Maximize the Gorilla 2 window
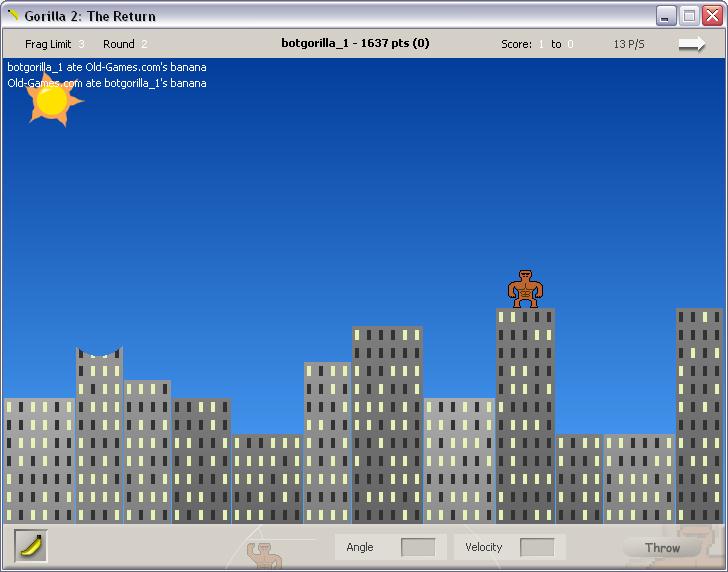 coord(689,16)
